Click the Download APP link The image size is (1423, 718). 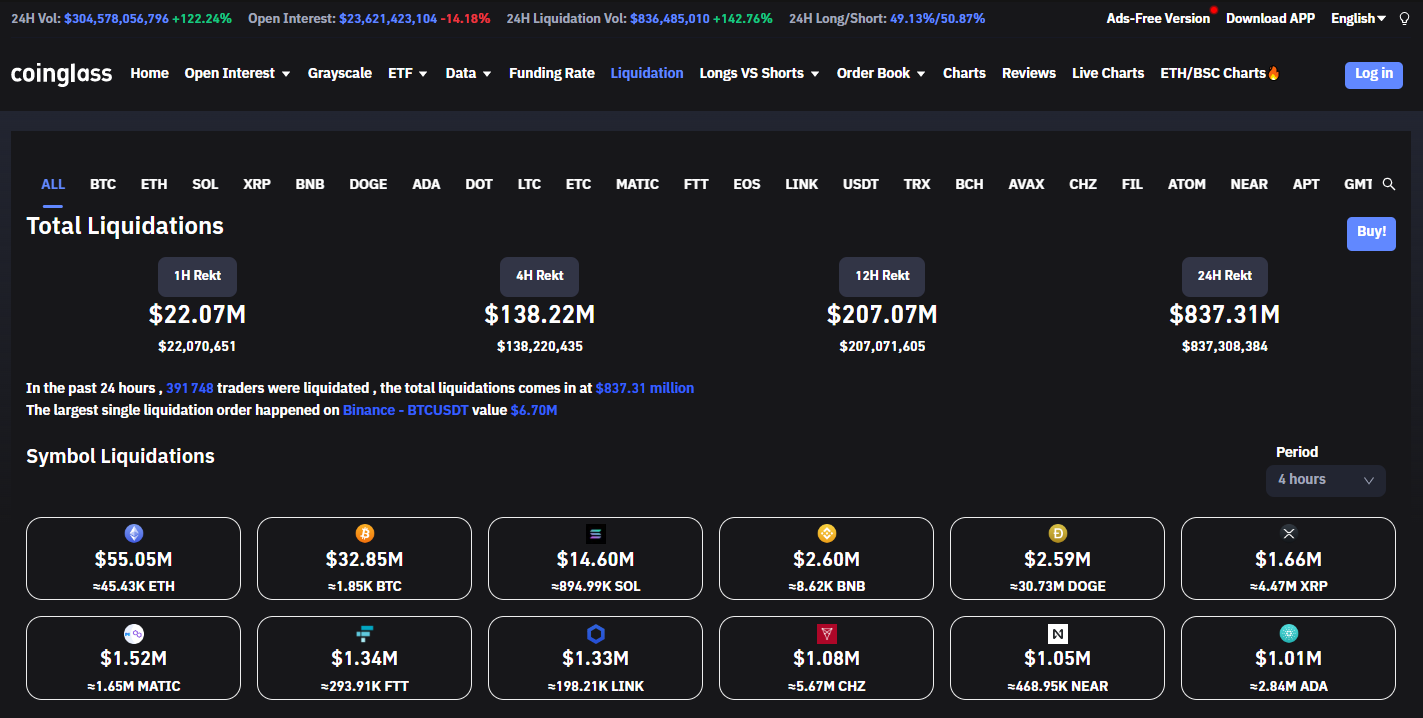click(x=1271, y=19)
